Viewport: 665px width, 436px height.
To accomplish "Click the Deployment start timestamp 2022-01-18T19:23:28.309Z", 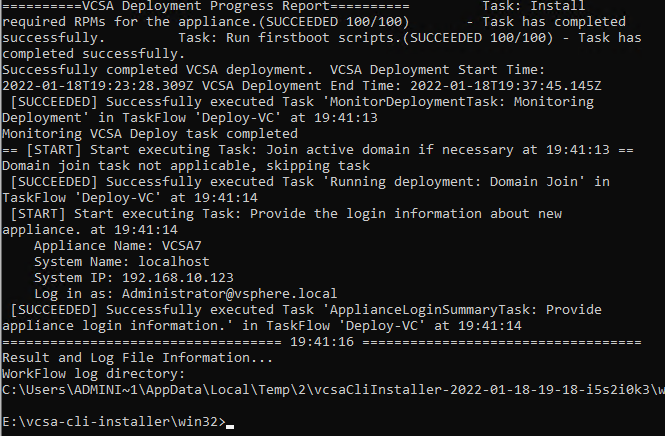I will click(98, 86).
